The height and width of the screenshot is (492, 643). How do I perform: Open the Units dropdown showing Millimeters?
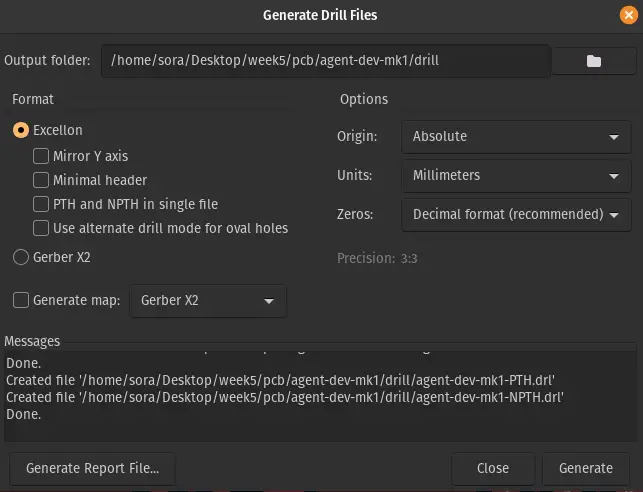click(x=515, y=175)
